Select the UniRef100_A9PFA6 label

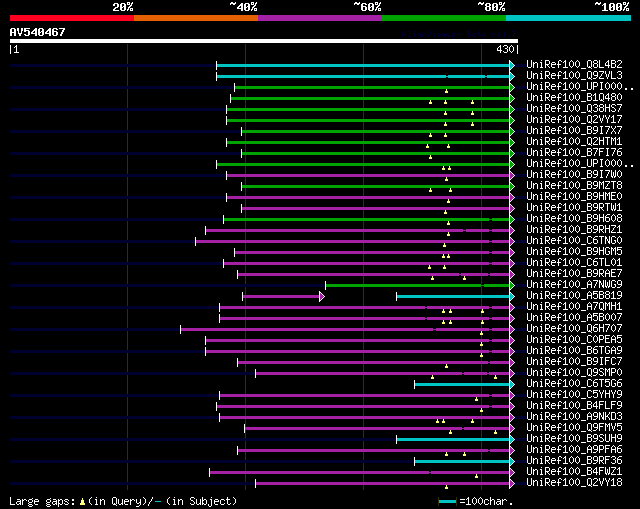click(574, 450)
